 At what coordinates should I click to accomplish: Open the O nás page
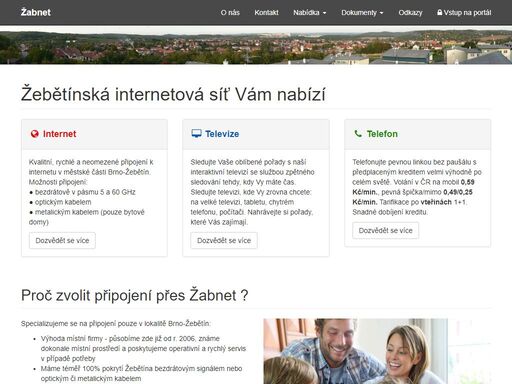click(230, 13)
